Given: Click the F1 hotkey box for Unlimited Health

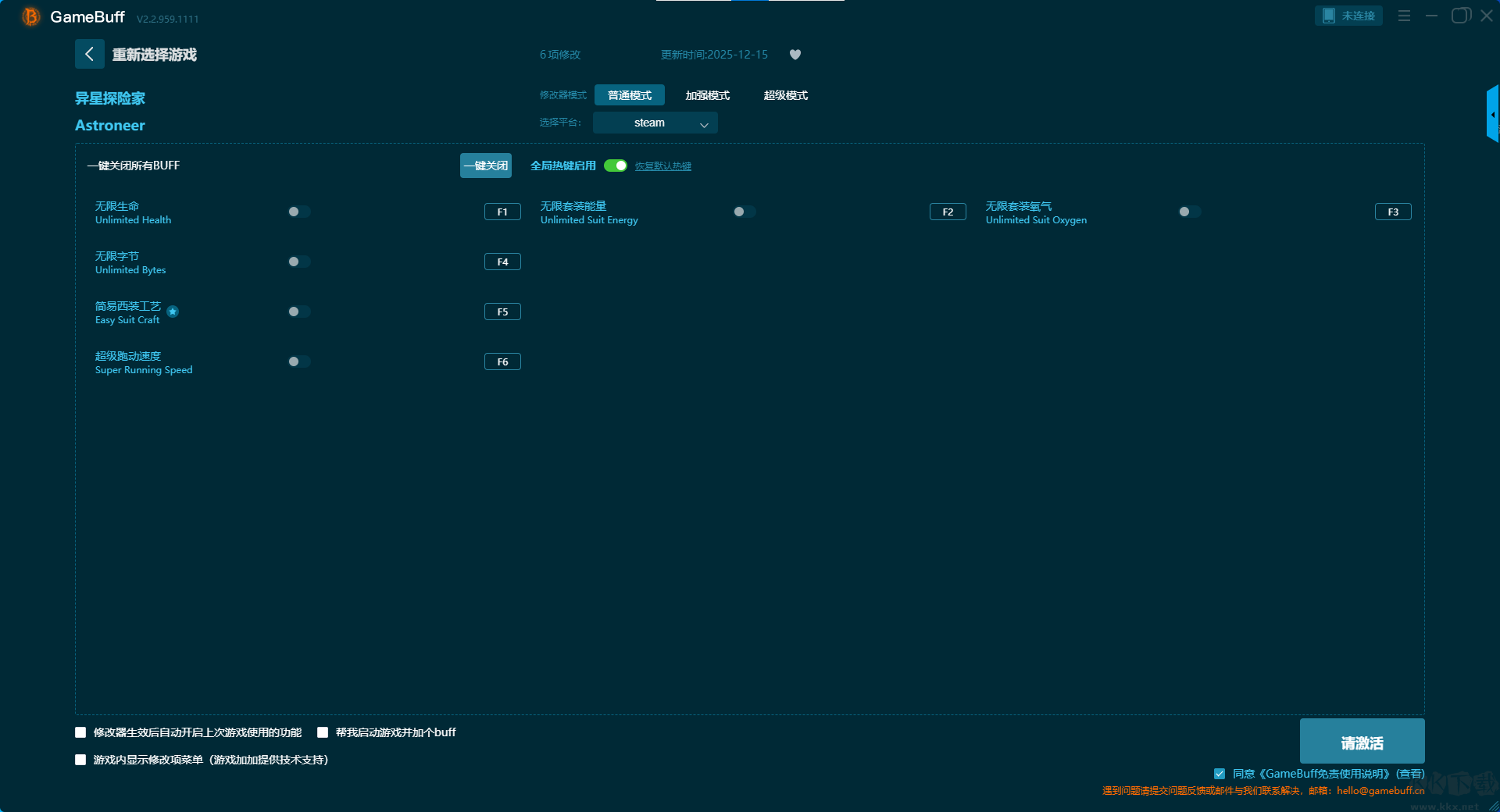Looking at the screenshot, I should click(x=502, y=212).
